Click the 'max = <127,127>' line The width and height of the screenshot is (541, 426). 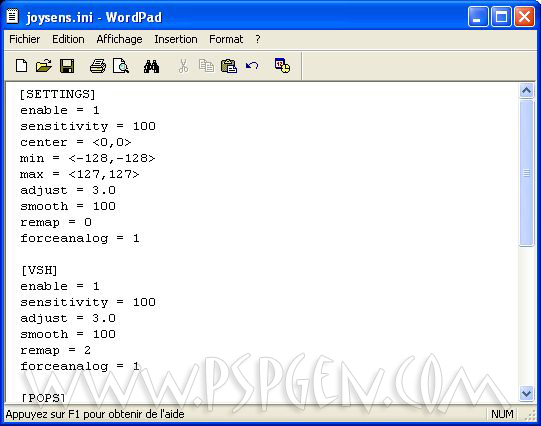pyautogui.click(x=80, y=174)
